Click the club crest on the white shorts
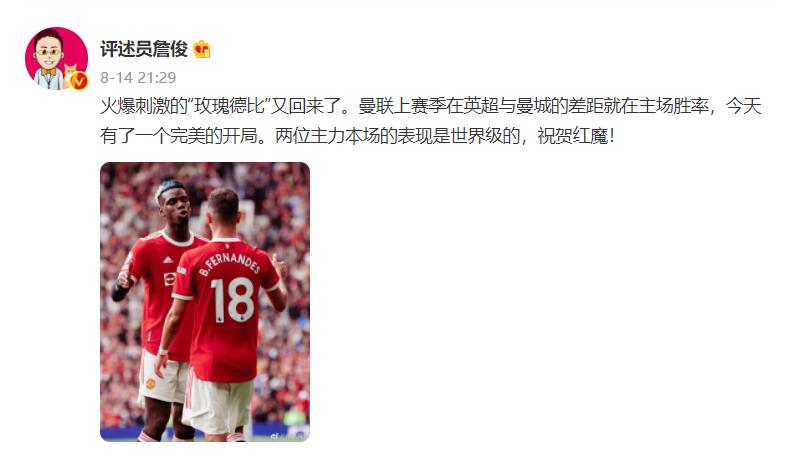 click(150, 382)
